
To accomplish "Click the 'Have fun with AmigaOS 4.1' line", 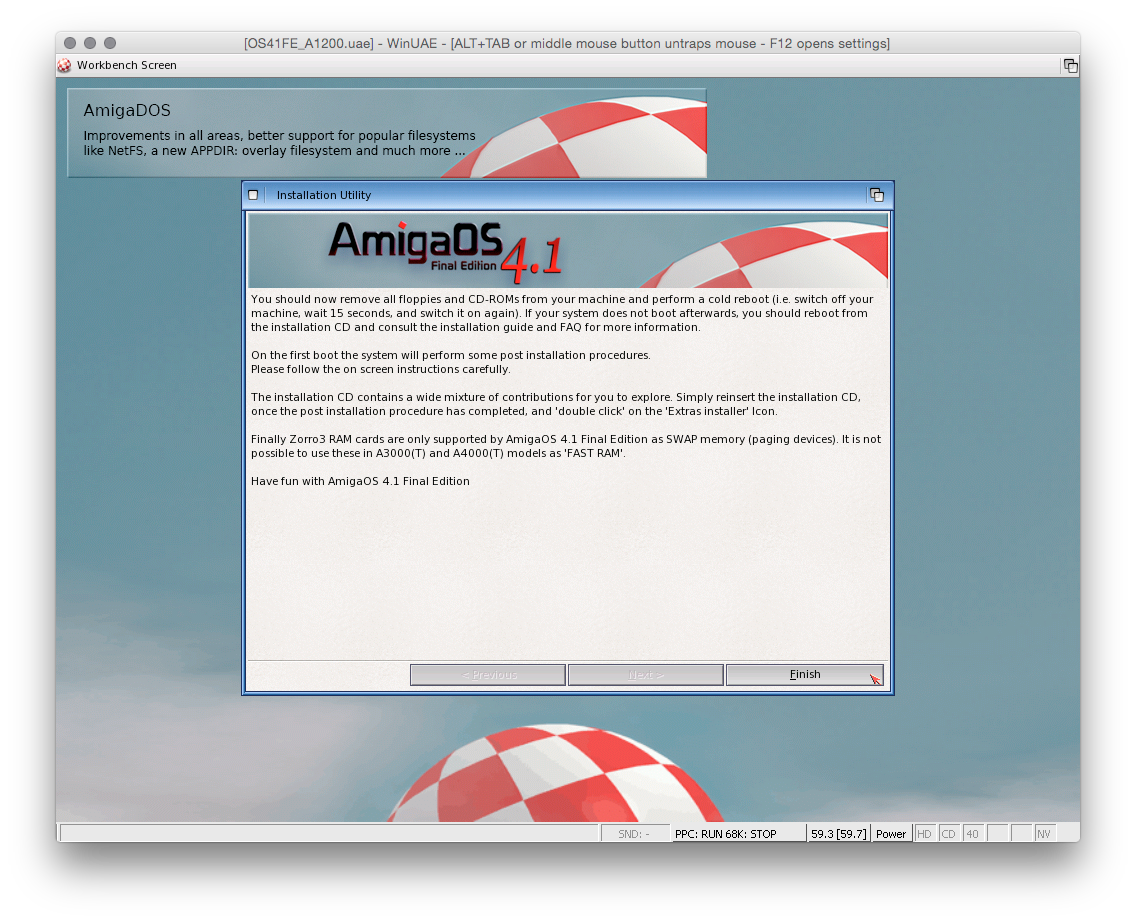I will click(x=360, y=481).
